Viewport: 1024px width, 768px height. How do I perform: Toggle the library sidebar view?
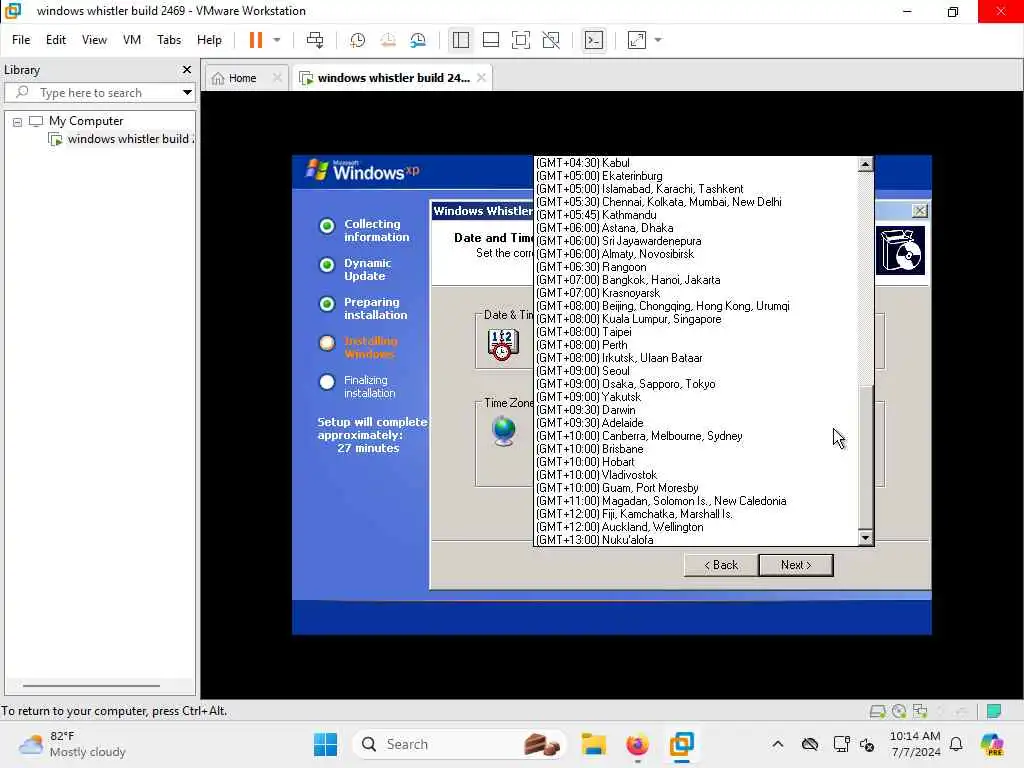pyautogui.click(x=460, y=40)
